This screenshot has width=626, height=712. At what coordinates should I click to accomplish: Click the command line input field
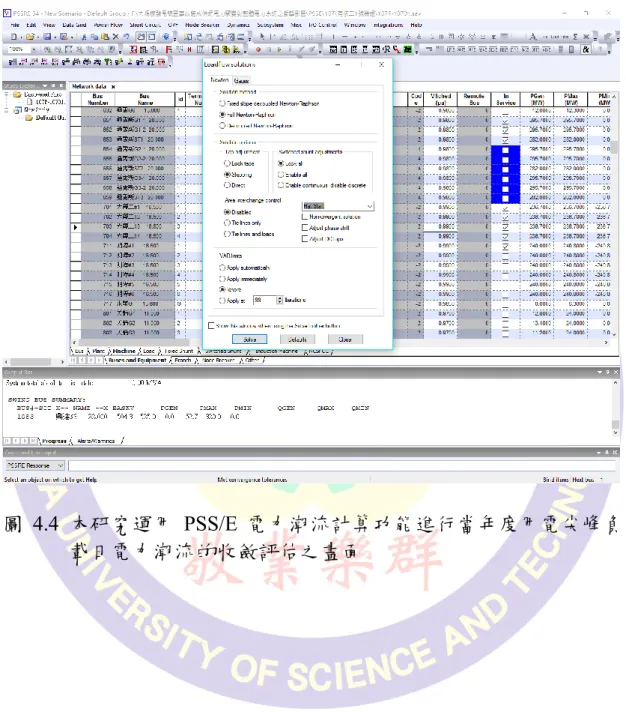(x=342, y=466)
